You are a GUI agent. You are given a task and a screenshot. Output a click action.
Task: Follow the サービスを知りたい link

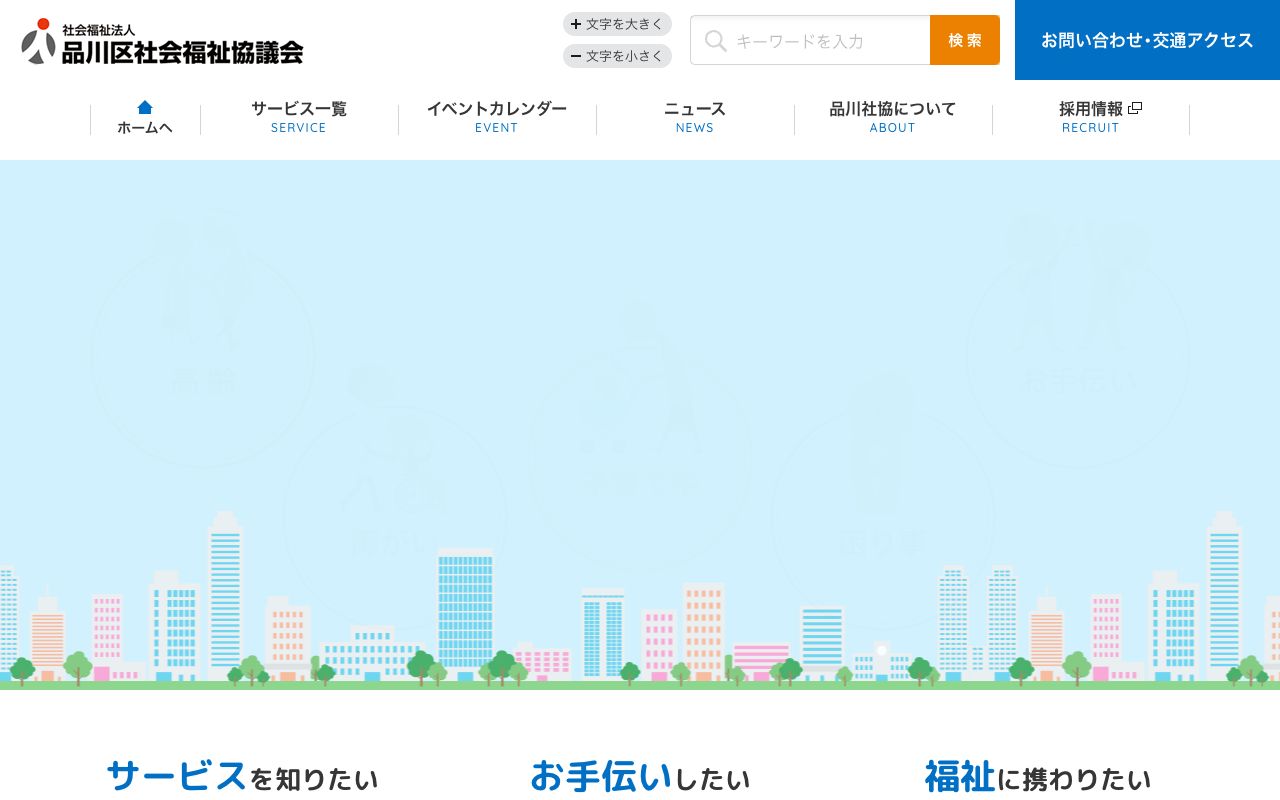pos(242,777)
